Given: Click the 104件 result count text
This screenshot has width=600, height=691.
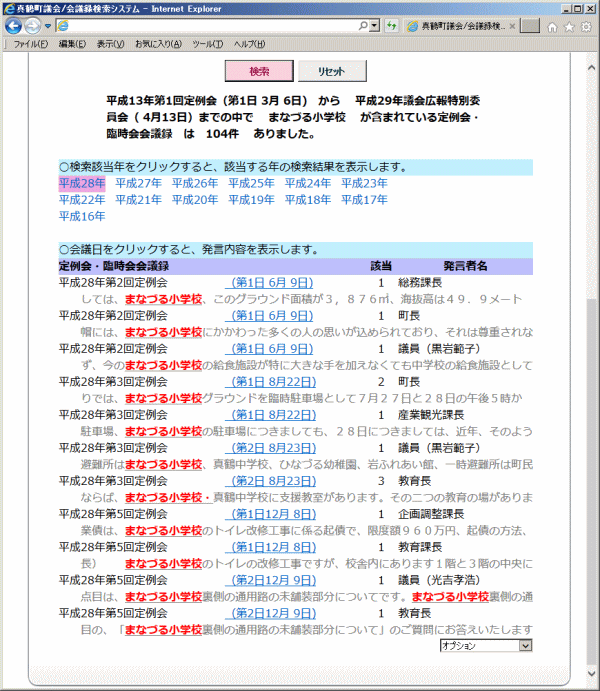Looking at the screenshot, I should (x=222, y=134).
